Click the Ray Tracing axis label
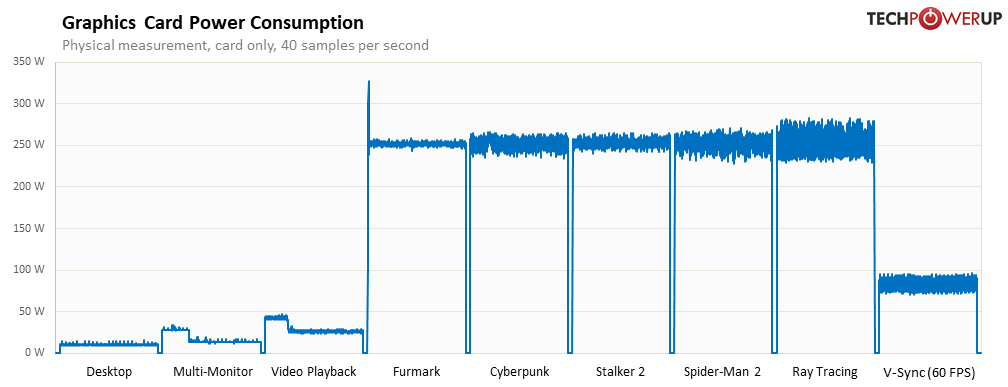Viewport: 1008px width, 387px height. (x=825, y=372)
